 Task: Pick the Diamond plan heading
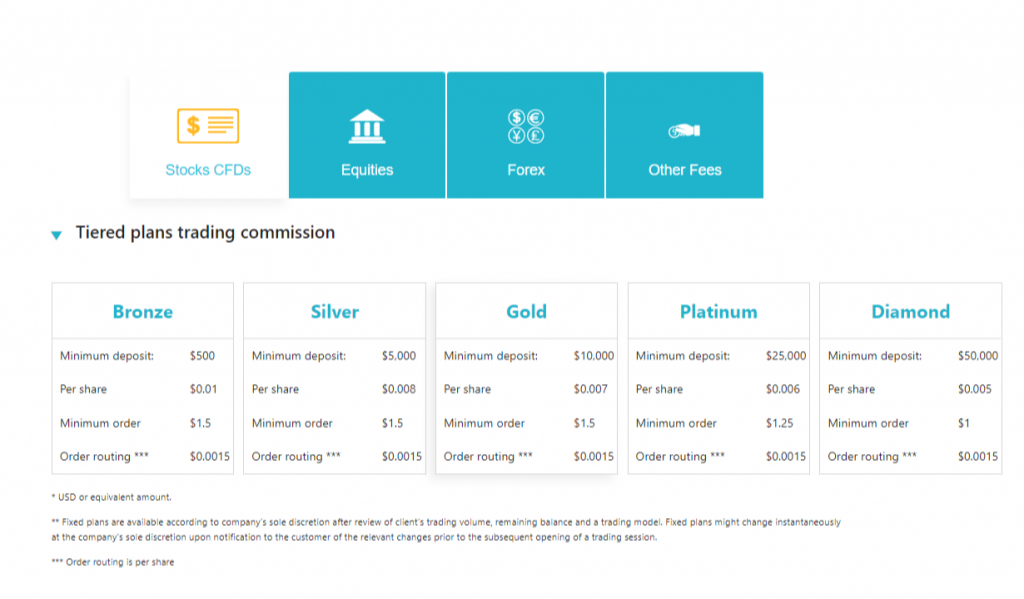click(910, 312)
